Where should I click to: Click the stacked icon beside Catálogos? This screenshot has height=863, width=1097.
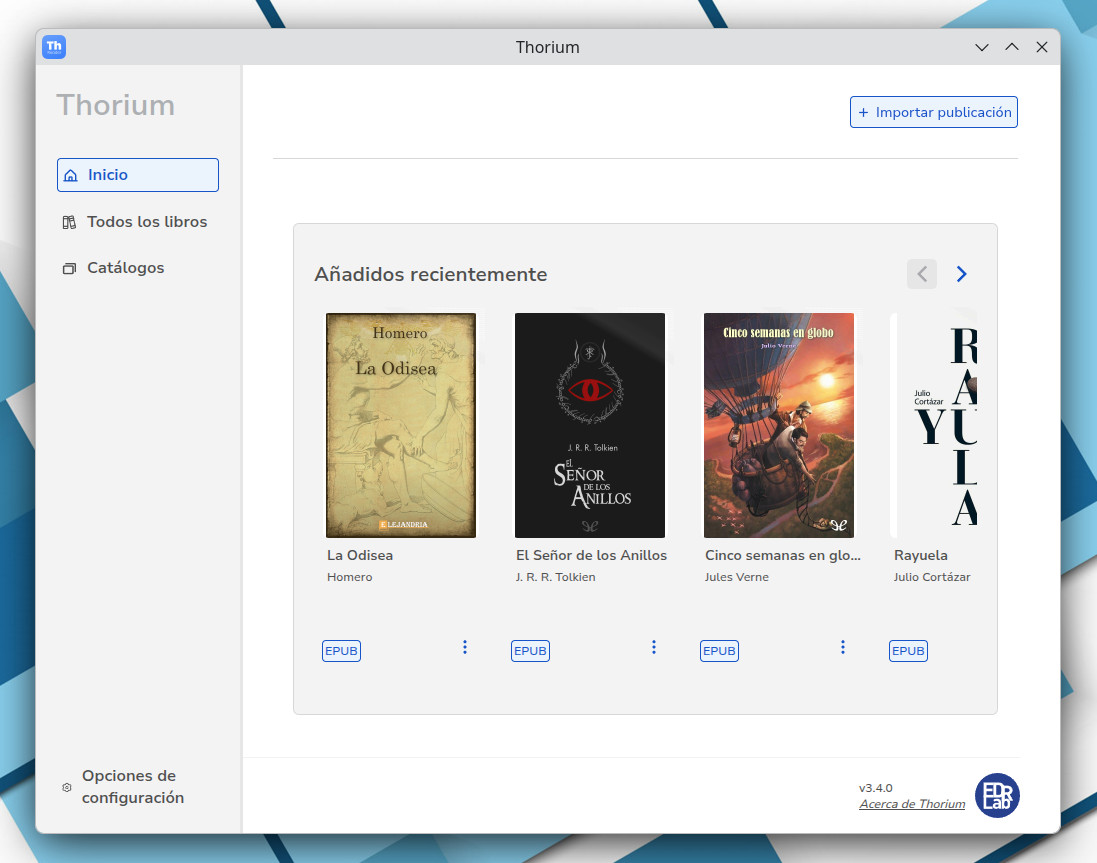(x=69, y=269)
